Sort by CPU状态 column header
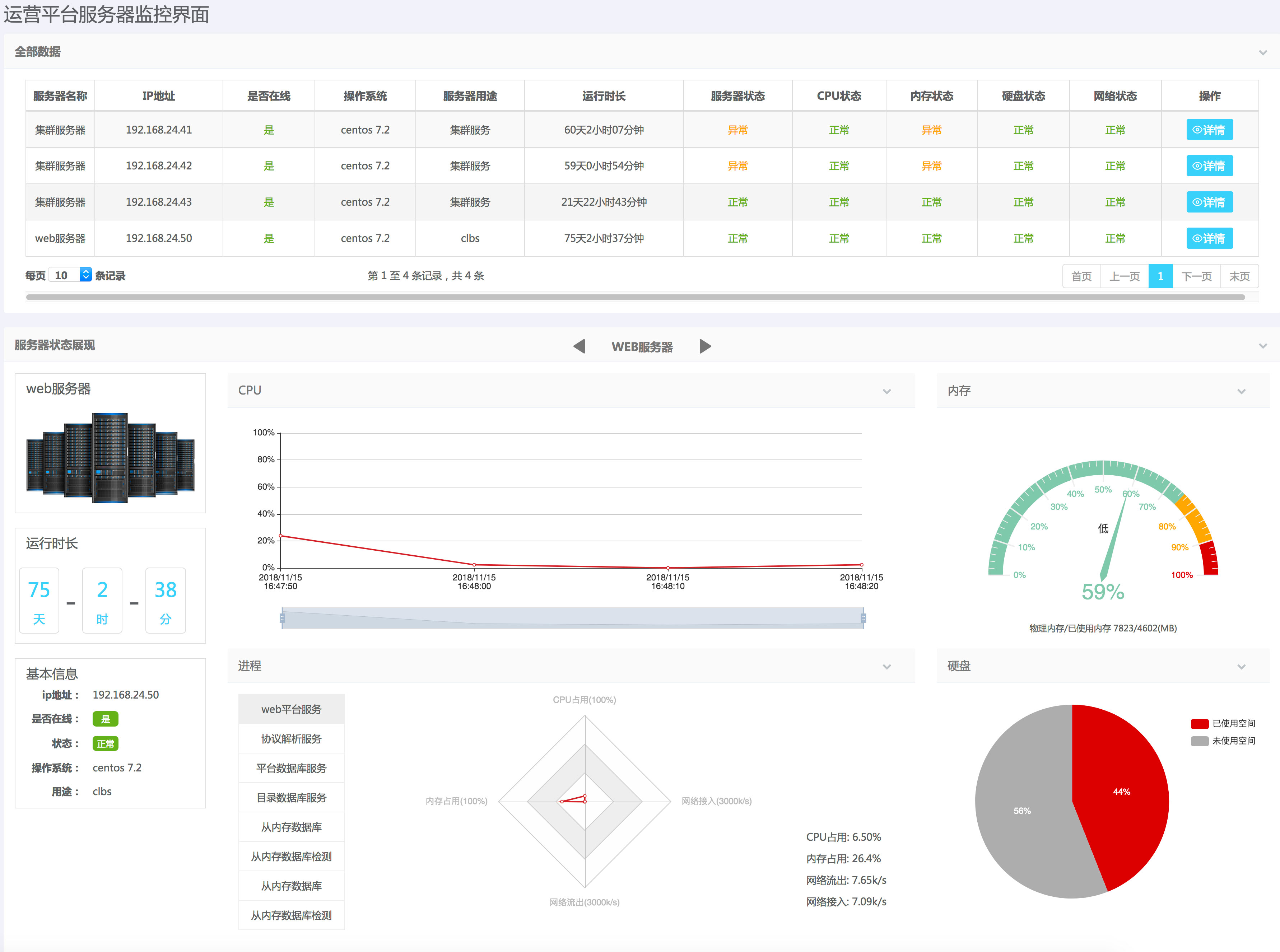 point(838,96)
